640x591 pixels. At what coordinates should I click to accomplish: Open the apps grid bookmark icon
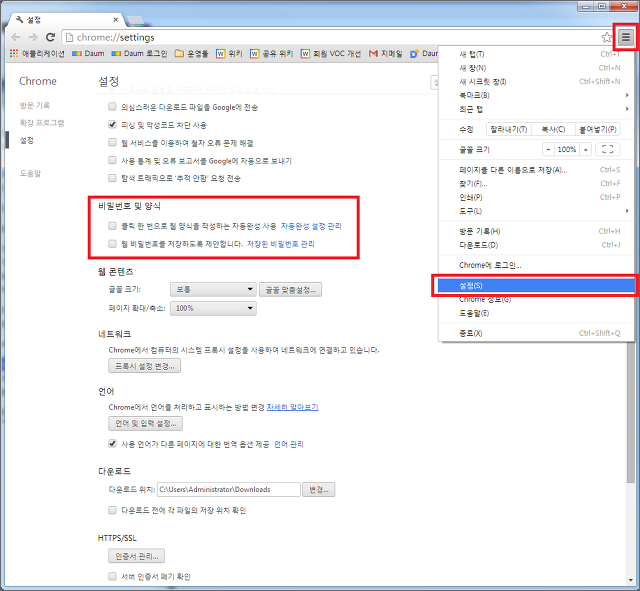tap(14, 53)
